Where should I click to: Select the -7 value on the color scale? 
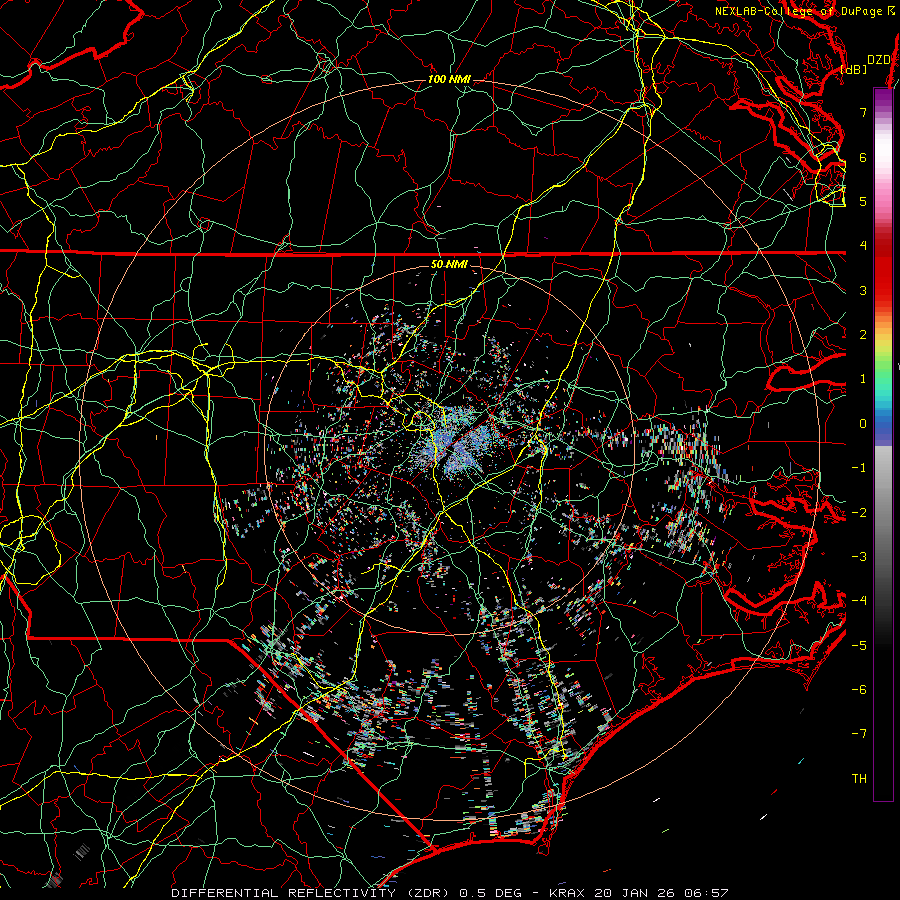[859, 734]
